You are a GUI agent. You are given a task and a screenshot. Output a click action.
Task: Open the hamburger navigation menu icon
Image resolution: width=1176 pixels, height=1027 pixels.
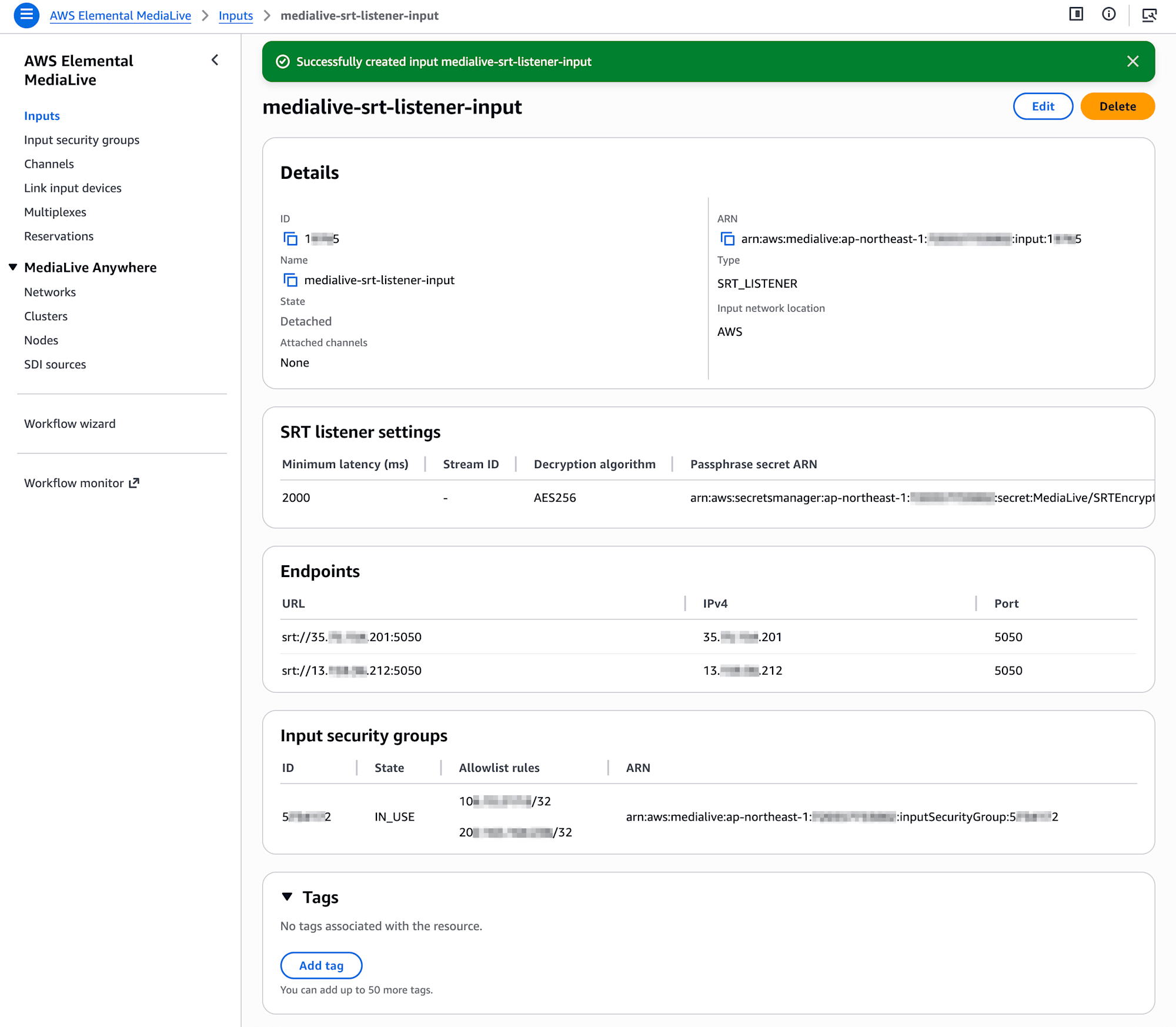coord(26,15)
